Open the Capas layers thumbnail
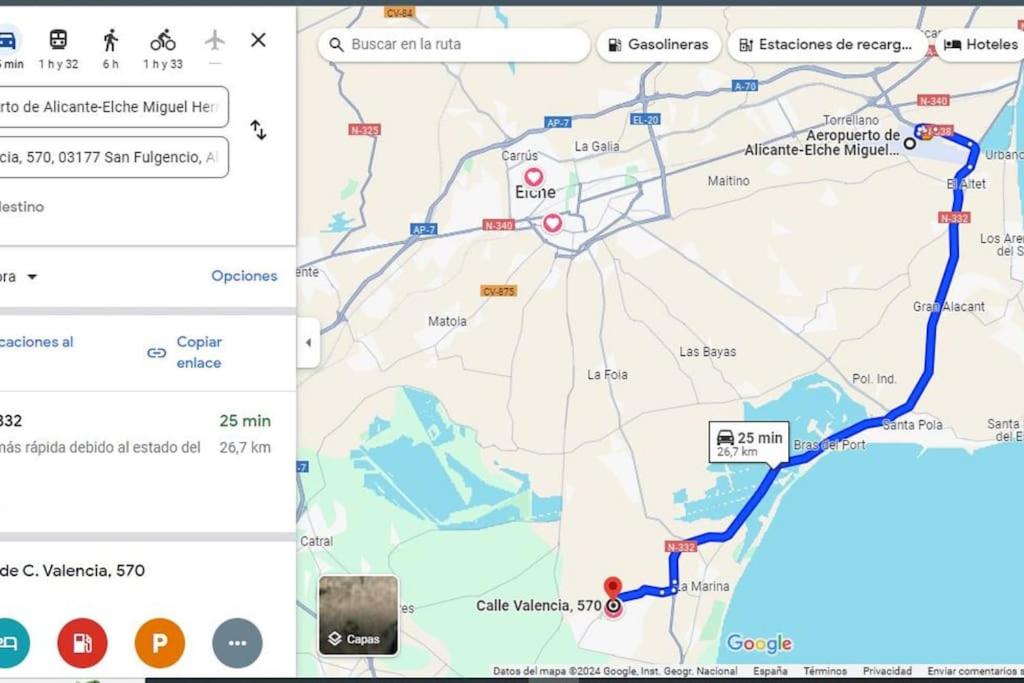Image resolution: width=1024 pixels, height=683 pixels. pyautogui.click(x=358, y=615)
